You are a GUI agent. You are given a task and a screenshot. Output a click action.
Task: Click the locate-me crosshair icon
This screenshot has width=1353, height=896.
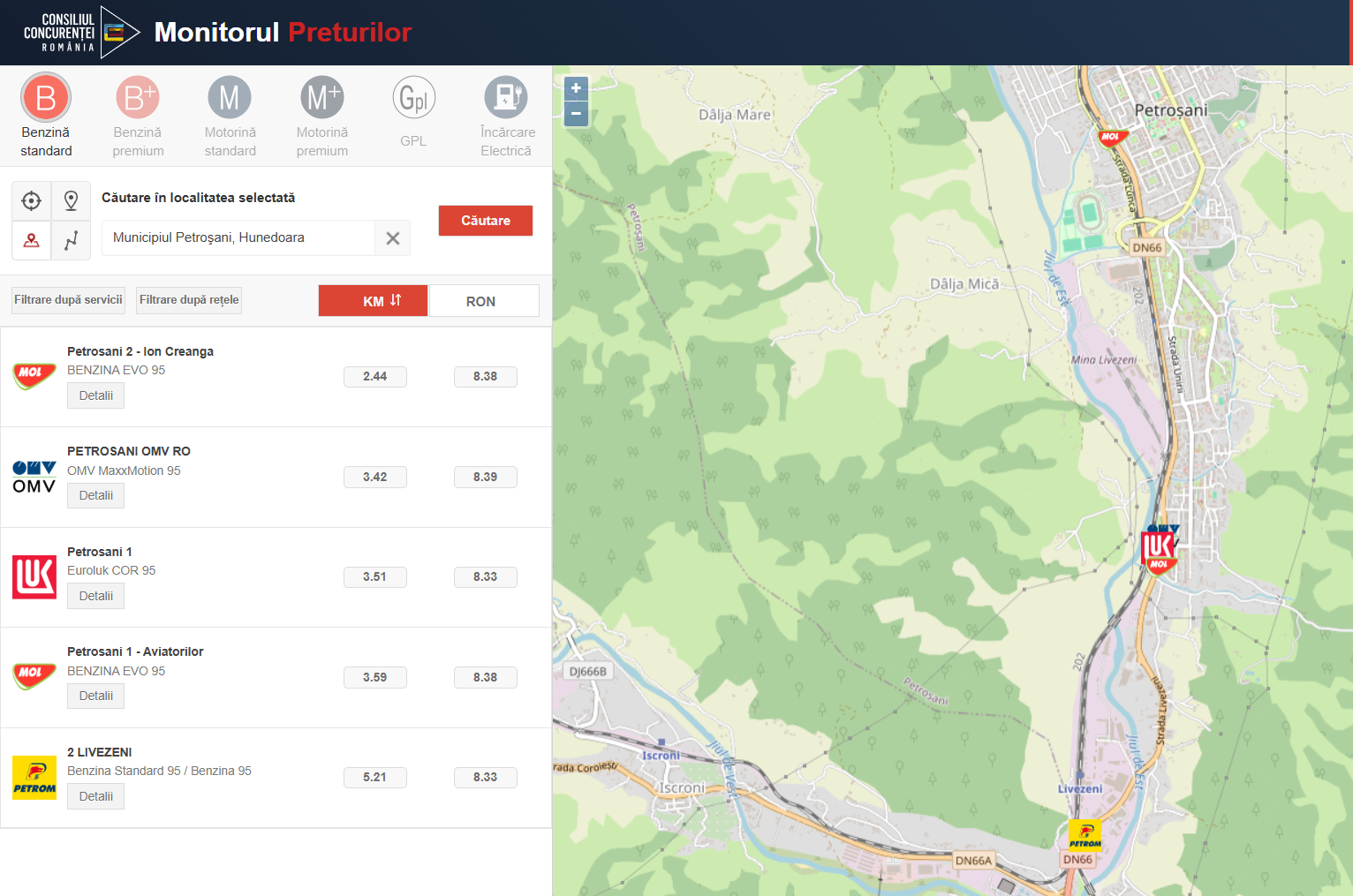(x=32, y=201)
